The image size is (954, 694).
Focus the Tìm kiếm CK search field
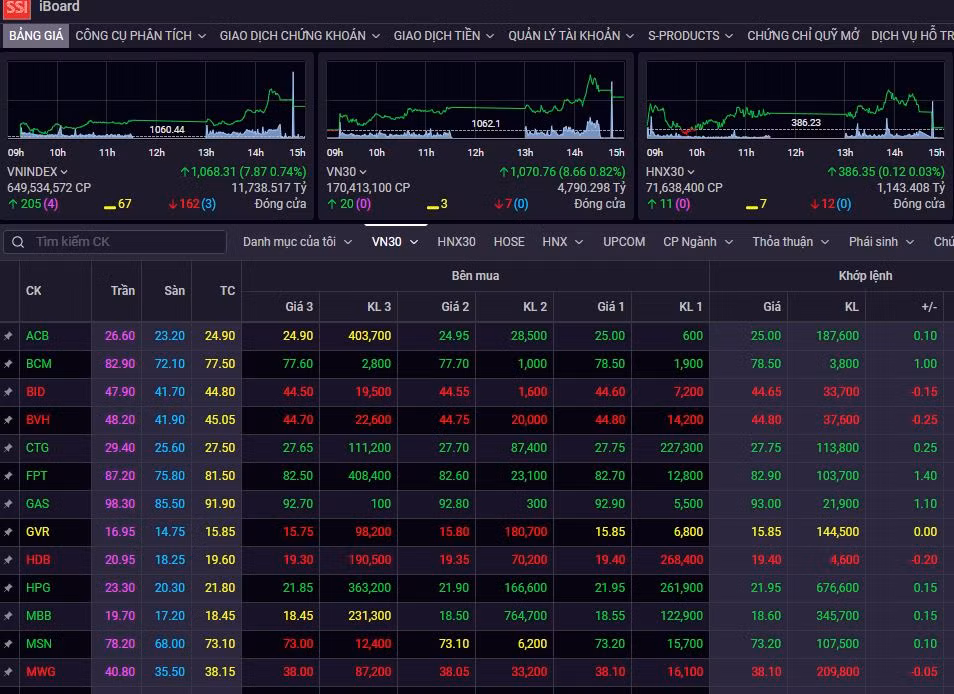115,242
